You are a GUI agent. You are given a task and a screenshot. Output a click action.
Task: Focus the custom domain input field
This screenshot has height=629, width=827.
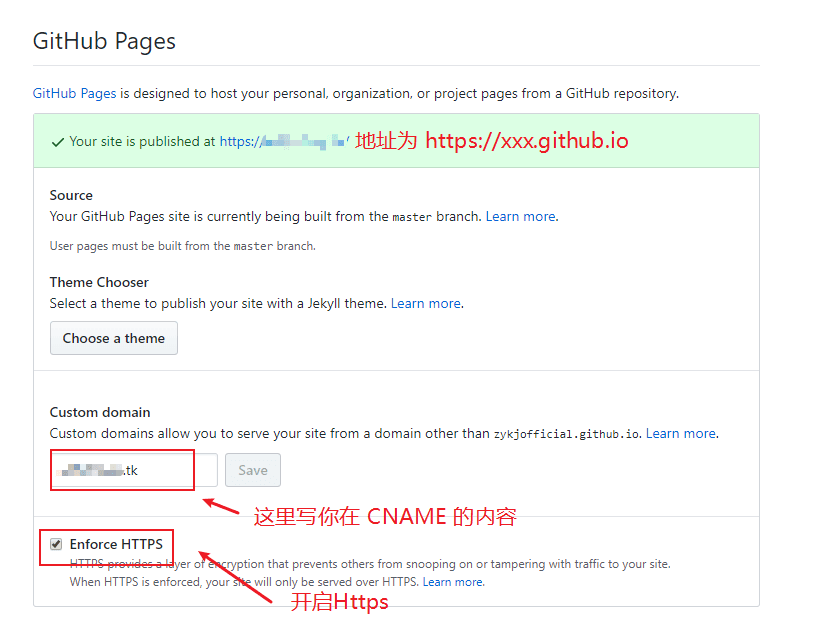pos(134,470)
